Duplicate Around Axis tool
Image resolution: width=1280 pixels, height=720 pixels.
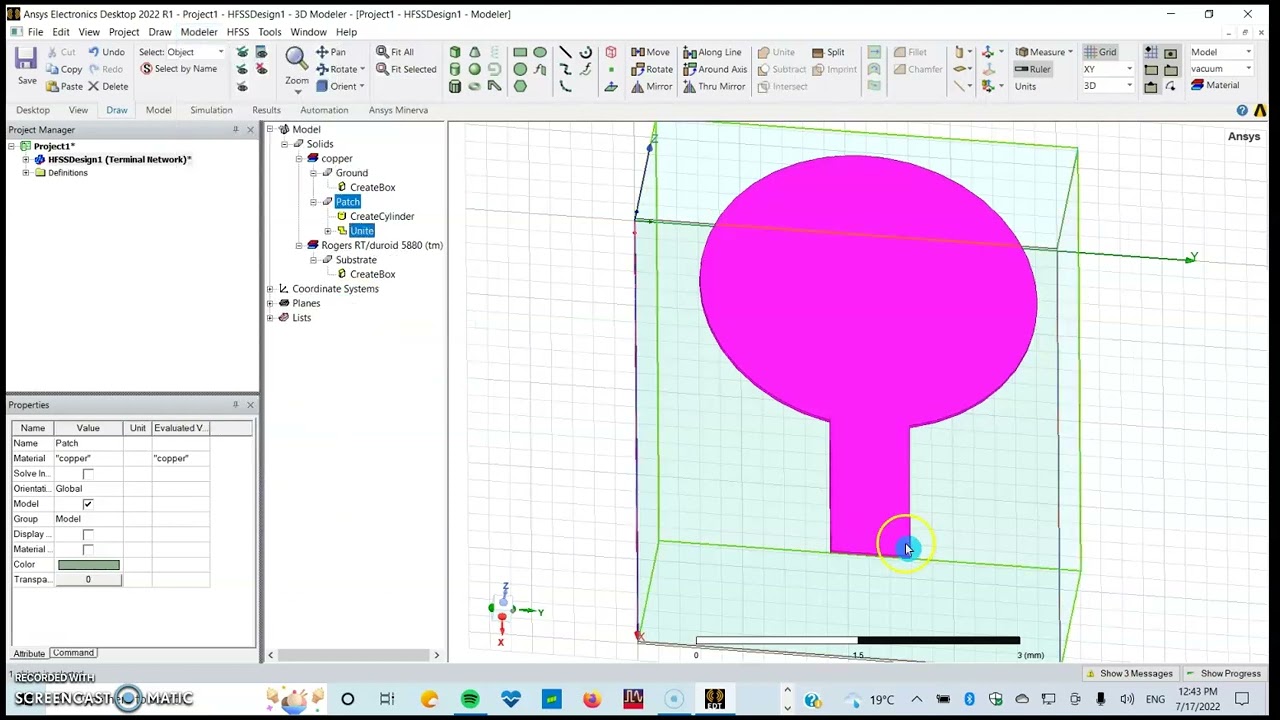[715, 69]
